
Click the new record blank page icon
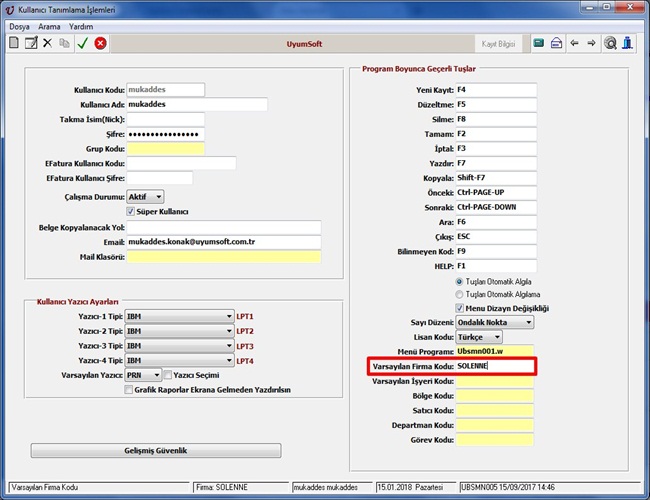[14, 43]
